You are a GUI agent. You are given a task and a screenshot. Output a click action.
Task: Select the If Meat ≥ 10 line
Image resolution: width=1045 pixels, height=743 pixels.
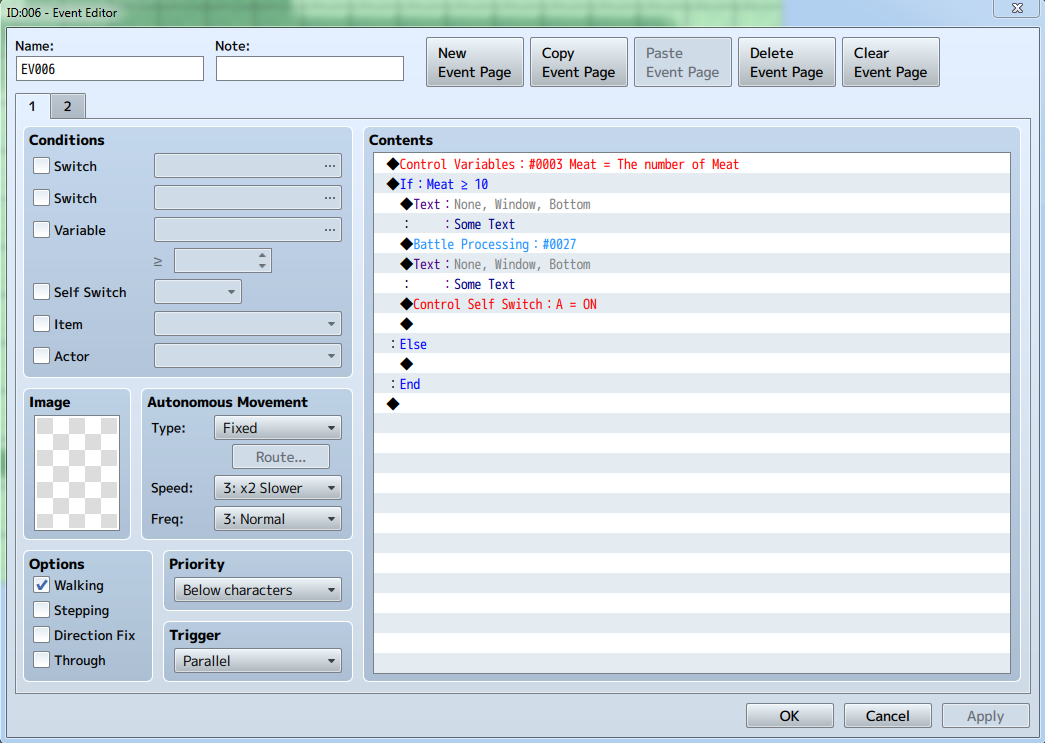692,184
